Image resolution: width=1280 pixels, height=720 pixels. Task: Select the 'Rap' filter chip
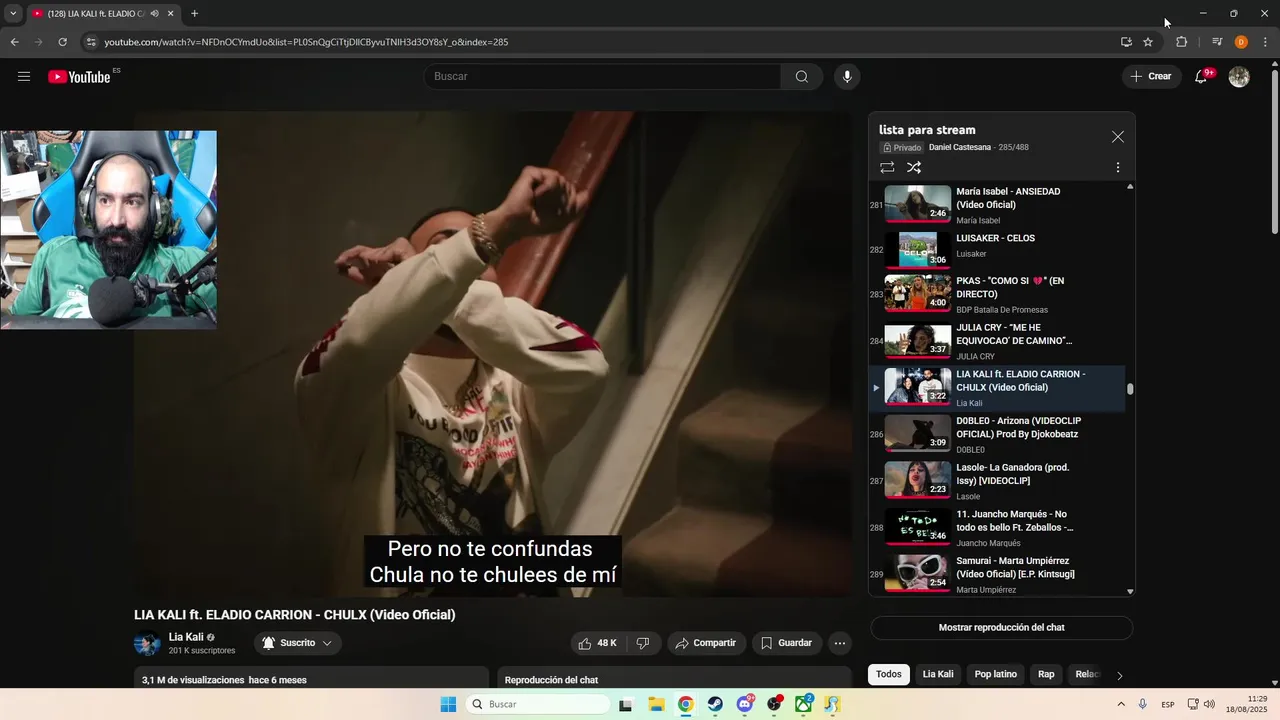[1046, 674]
